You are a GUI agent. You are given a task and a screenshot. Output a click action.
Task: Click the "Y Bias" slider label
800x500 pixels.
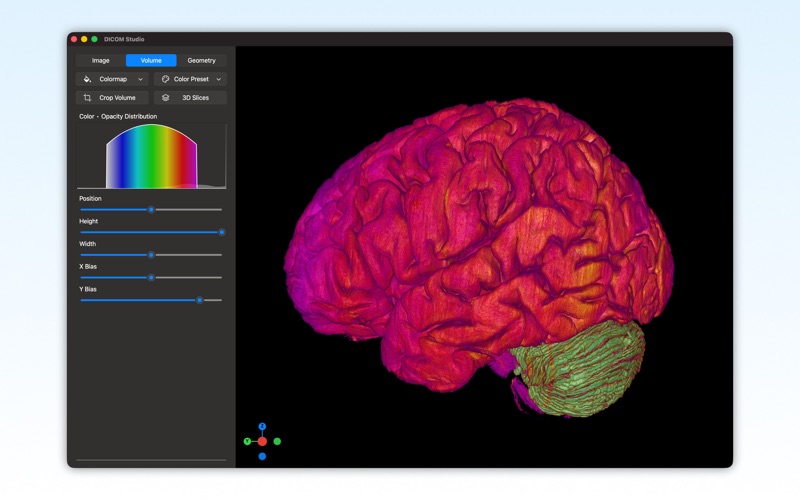coord(88,289)
